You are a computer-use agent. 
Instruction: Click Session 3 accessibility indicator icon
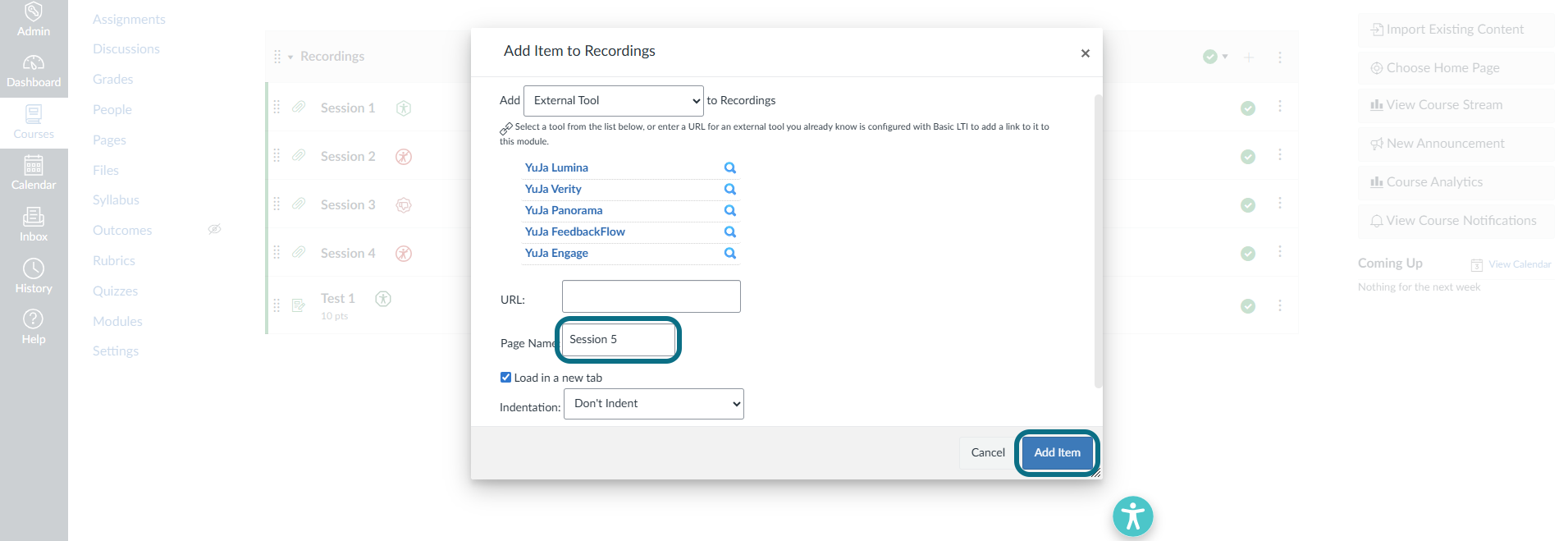coord(404,205)
